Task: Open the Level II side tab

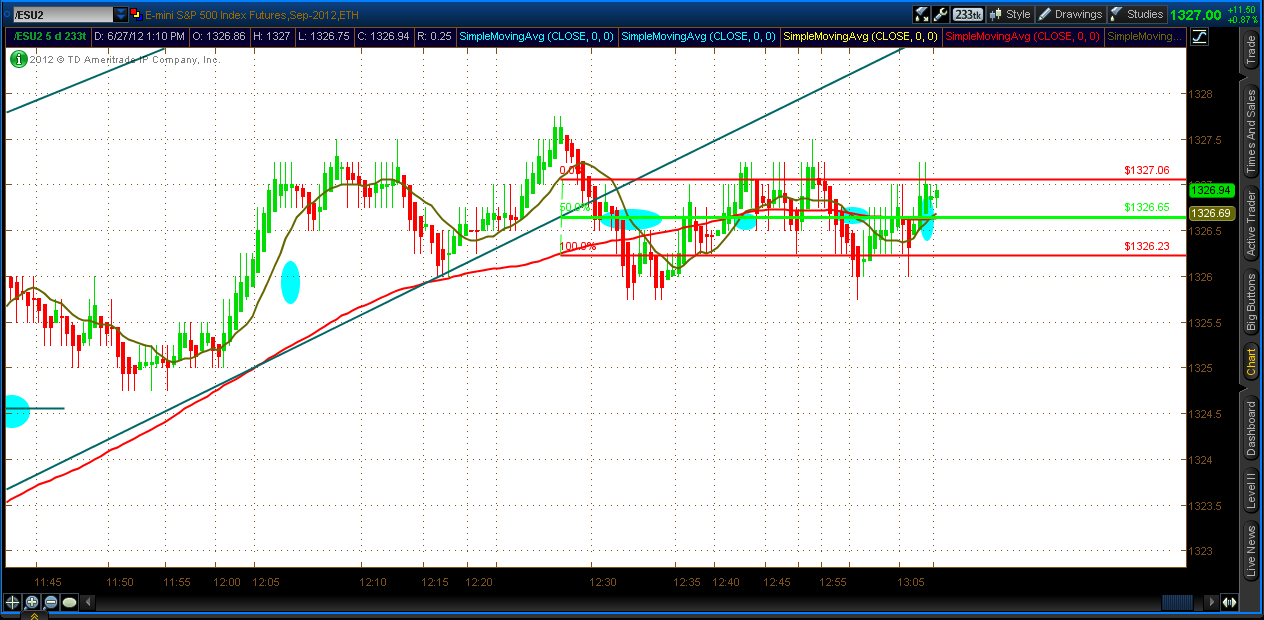Action: [x=1251, y=492]
